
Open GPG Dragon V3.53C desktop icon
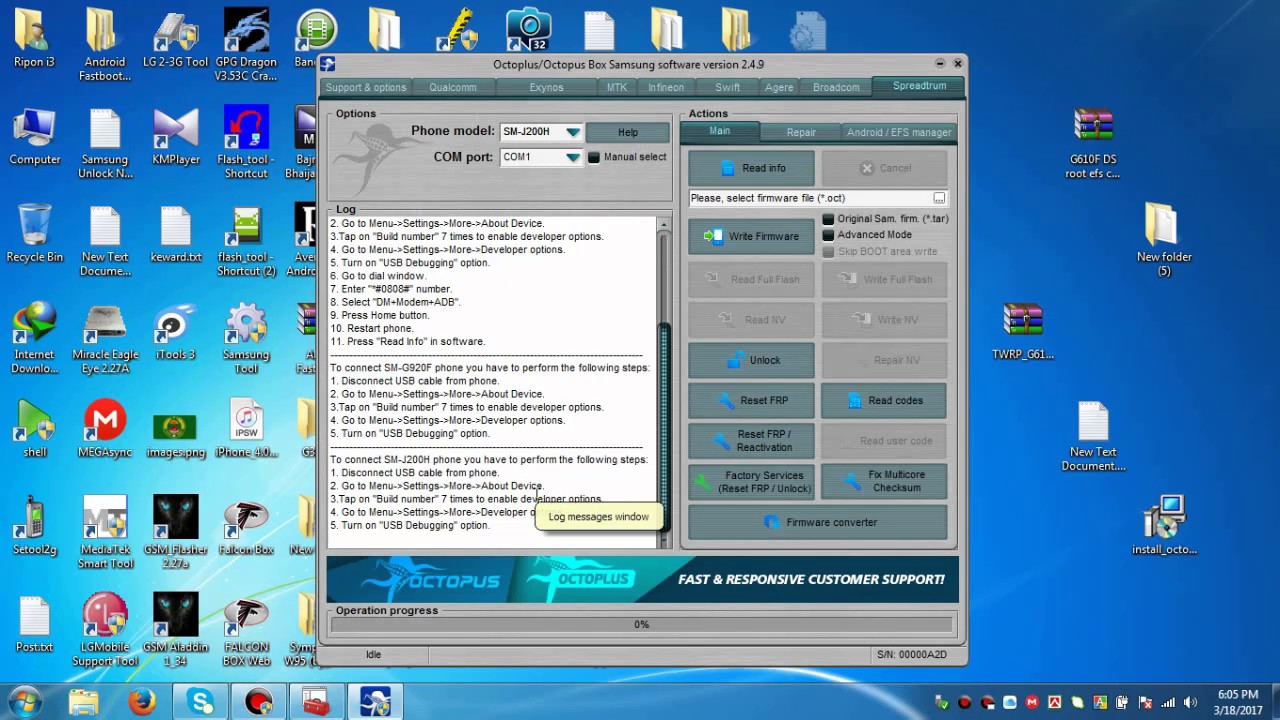[246, 45]
